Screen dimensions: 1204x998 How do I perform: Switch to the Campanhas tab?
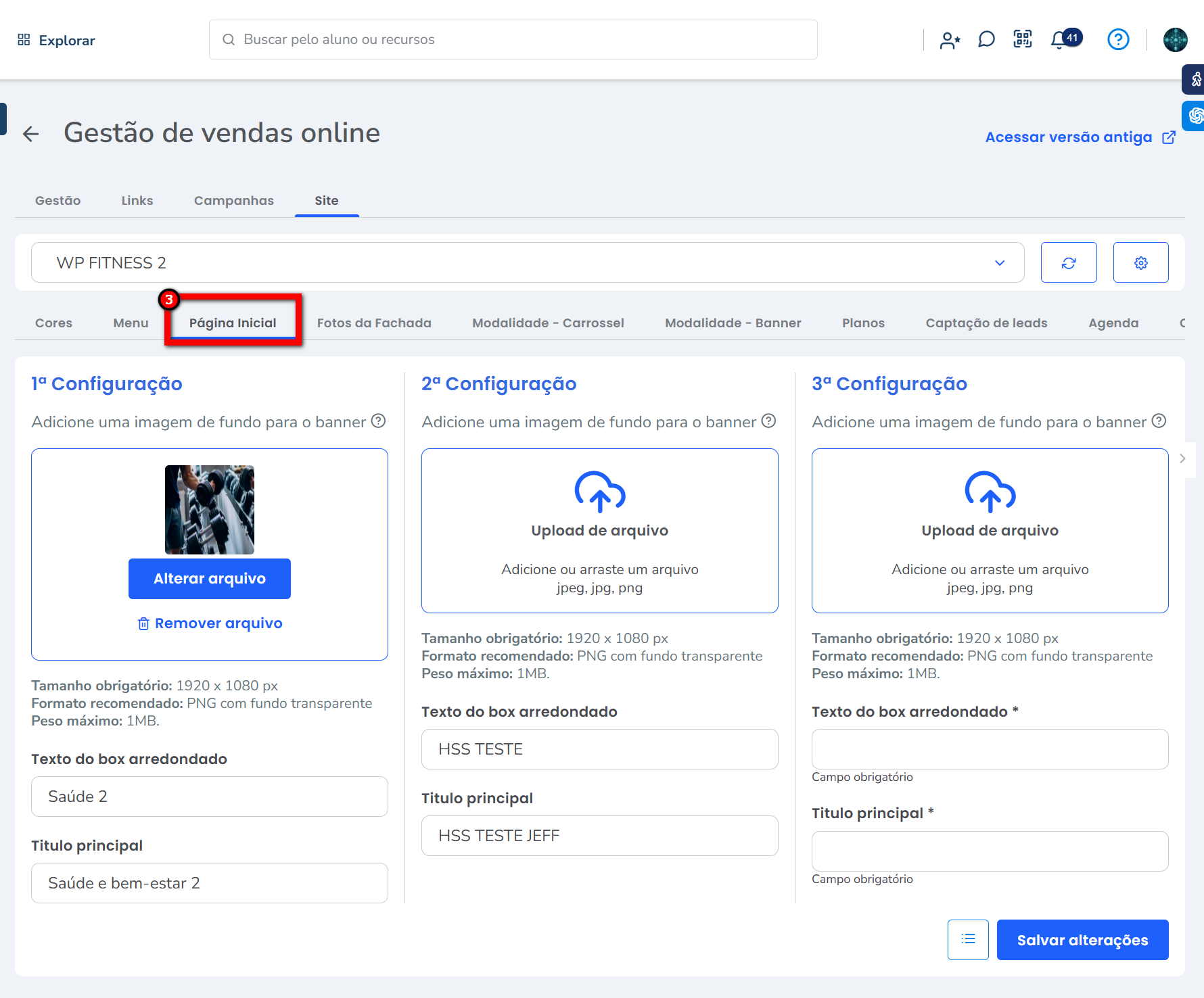(x=233, y=201)
